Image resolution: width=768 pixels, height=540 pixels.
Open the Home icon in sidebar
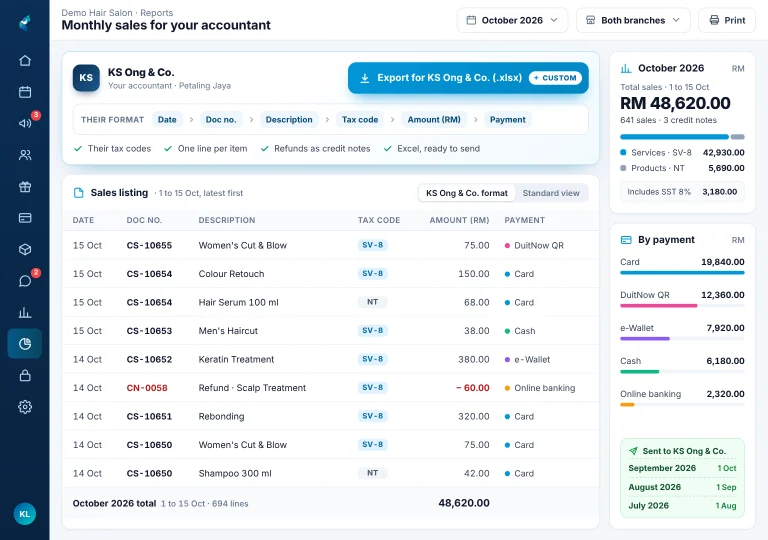pos(25,61)
